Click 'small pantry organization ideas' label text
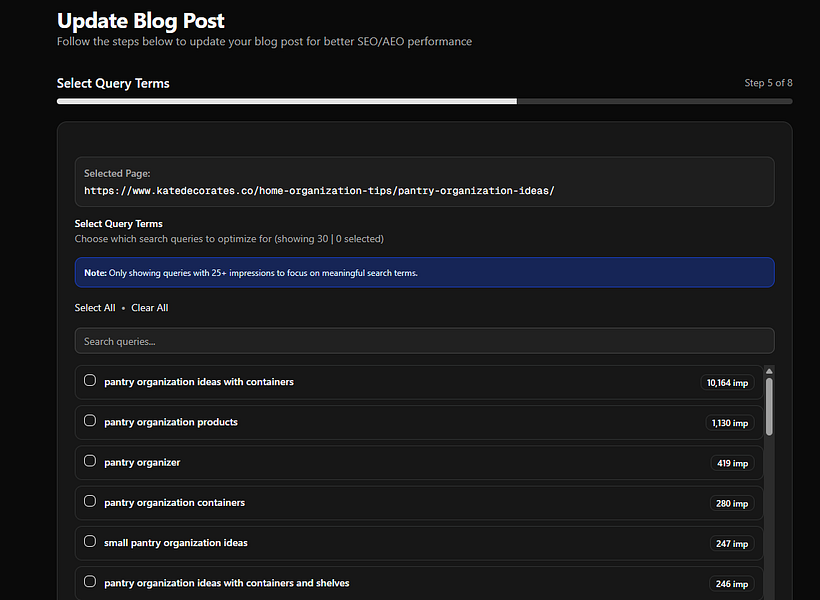Screen dimensions: 820x600 (176, 543)
